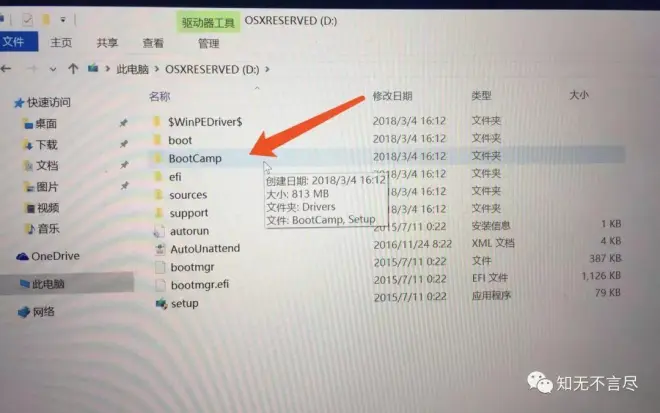Select the $WinPEDriver$ folder icon
Image resolution: width=660 pixels, height=413 pixels.
tap(157, 122)
